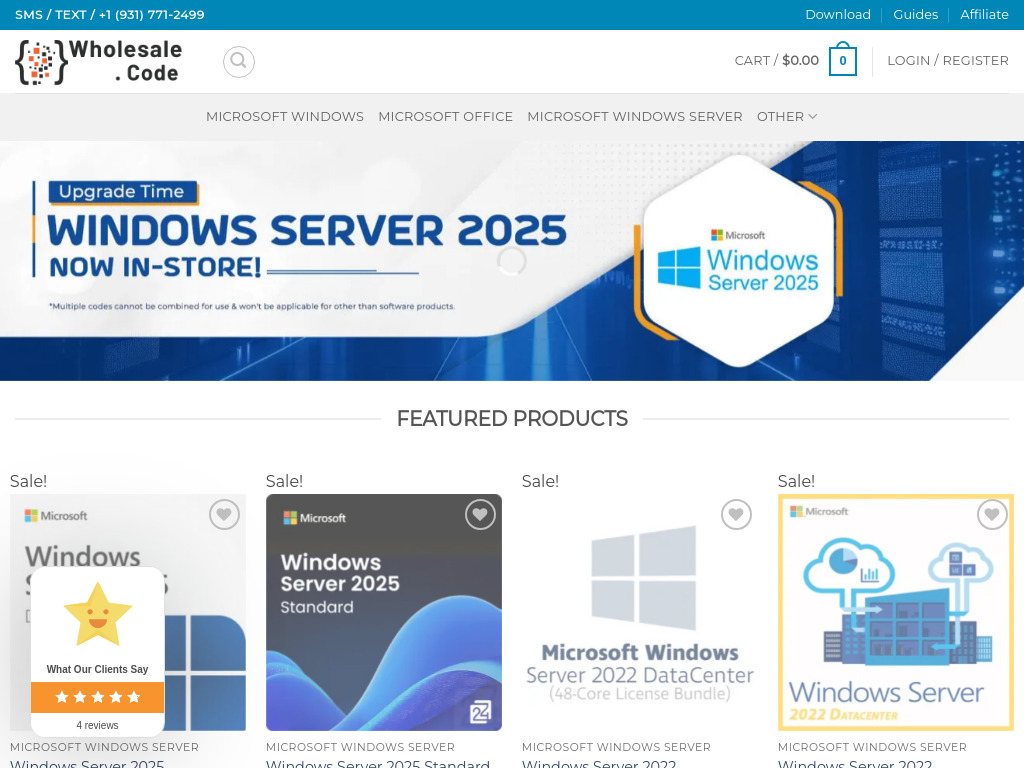Add Windows Server 2025 Datacenter to wishlist
This screenshot has width=1024, height=768.
click(224, 515)
